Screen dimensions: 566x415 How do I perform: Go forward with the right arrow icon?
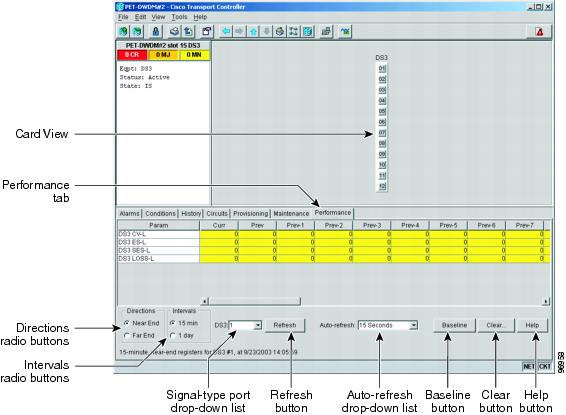coord(239,31)
